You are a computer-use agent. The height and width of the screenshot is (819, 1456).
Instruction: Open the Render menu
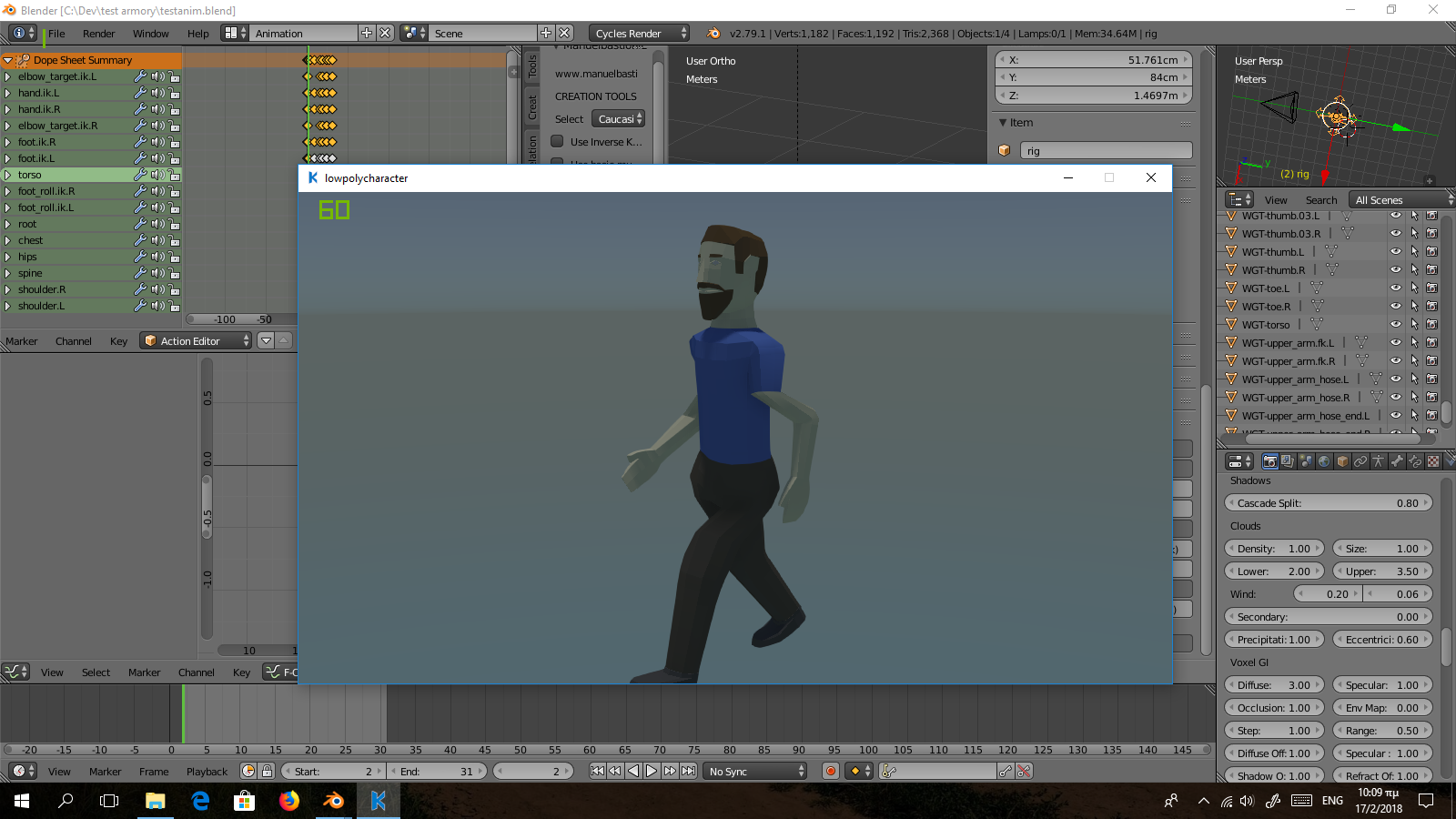(x=98, y=34)
